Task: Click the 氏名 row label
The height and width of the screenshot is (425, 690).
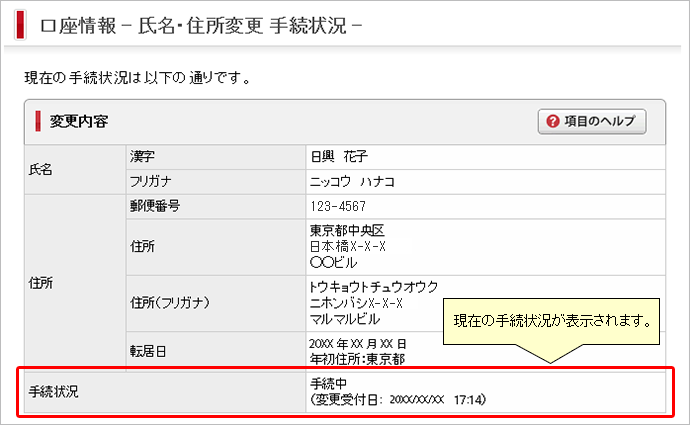Action: click(42, 169)
